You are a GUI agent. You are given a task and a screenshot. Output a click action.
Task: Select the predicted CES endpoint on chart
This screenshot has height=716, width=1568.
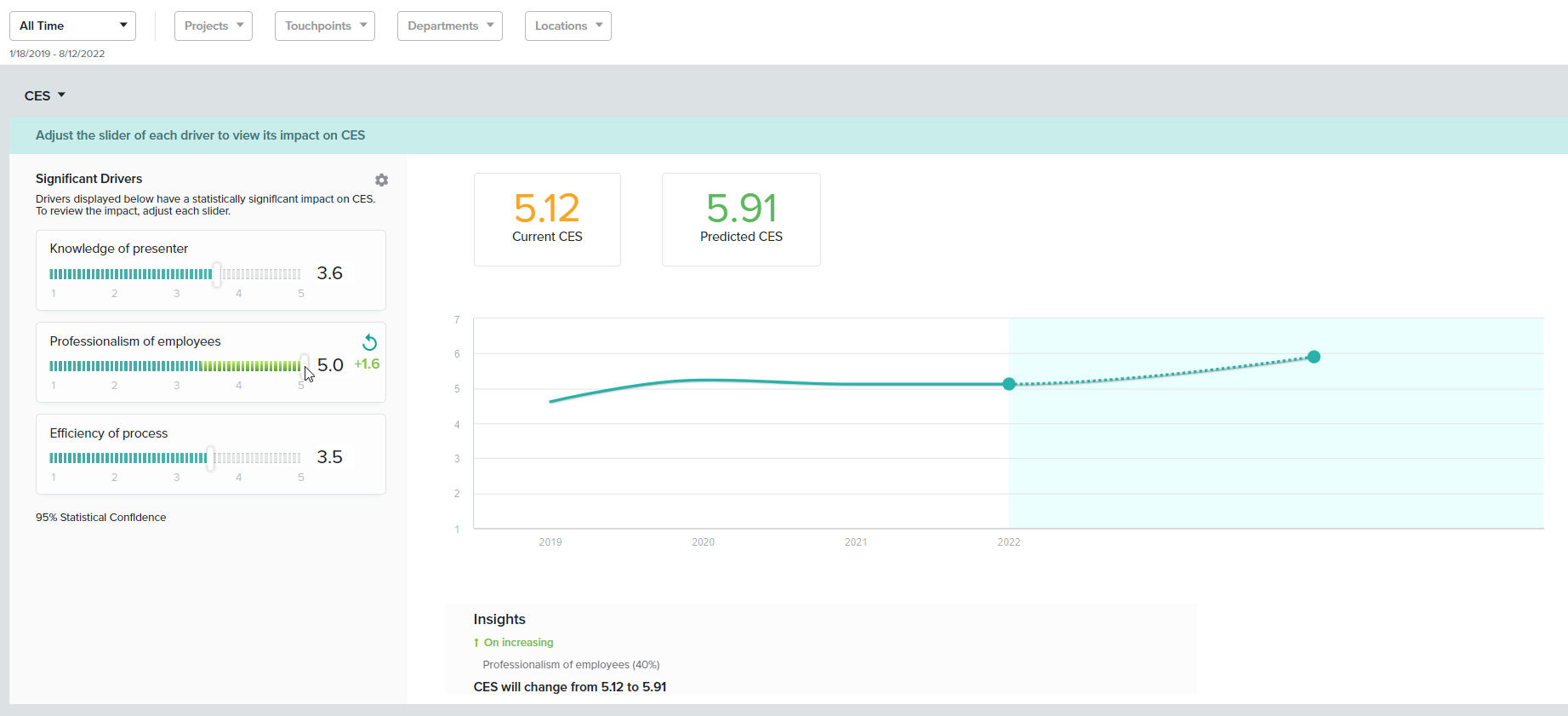(x=1314, y=357)
